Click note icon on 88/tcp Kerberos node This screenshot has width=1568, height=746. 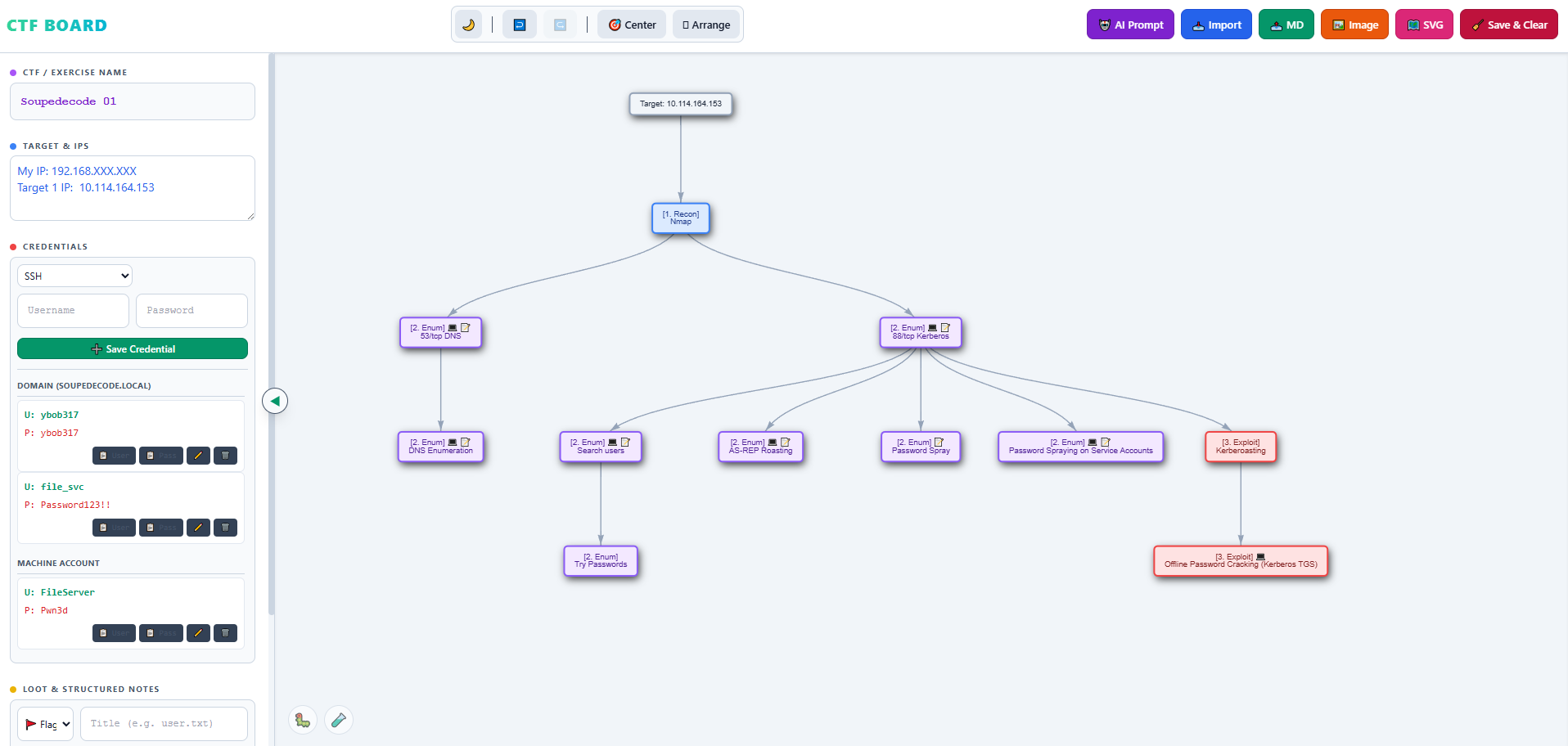pos(945,328)
